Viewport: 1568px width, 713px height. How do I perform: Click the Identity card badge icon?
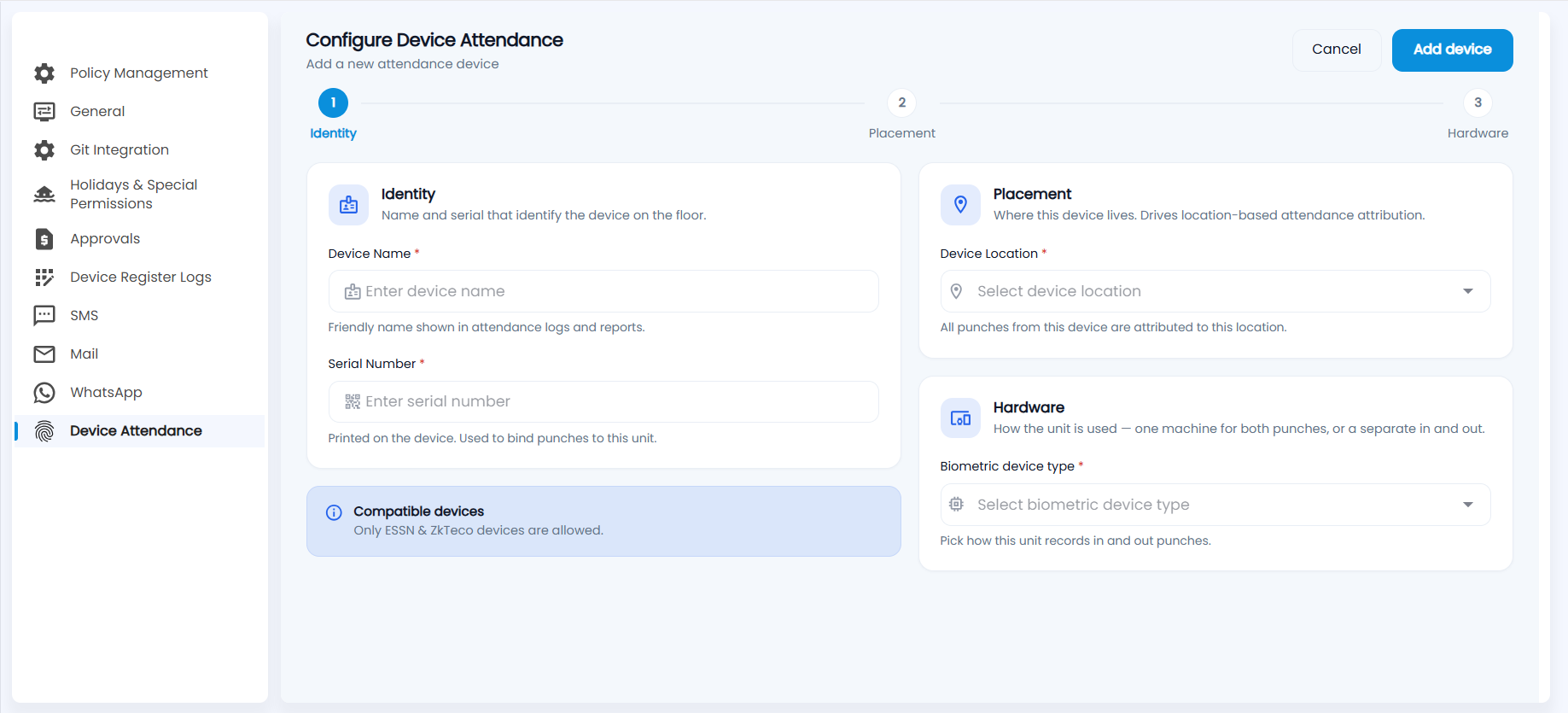pos(348,205)
